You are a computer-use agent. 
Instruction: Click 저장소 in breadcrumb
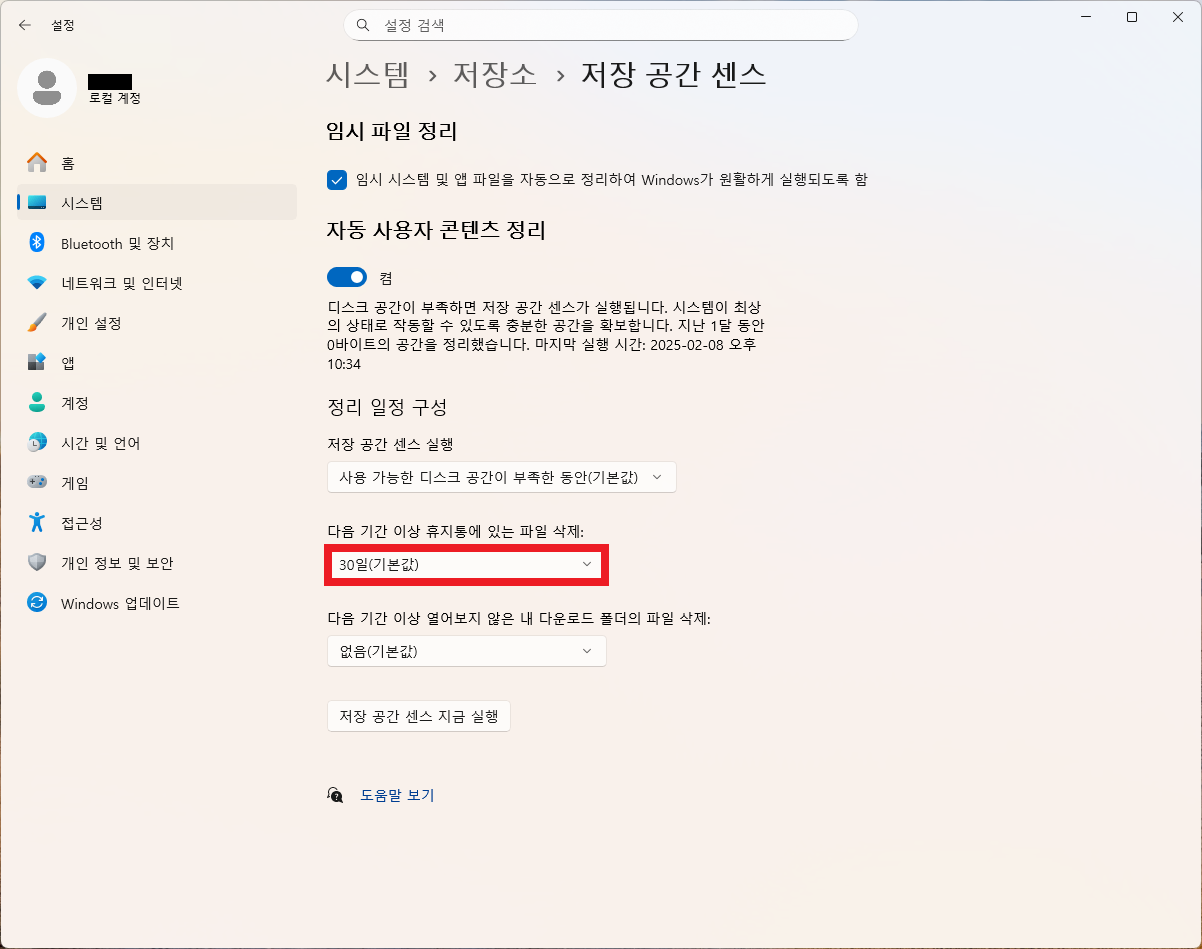pyautogui.click(x=495, y=74)
